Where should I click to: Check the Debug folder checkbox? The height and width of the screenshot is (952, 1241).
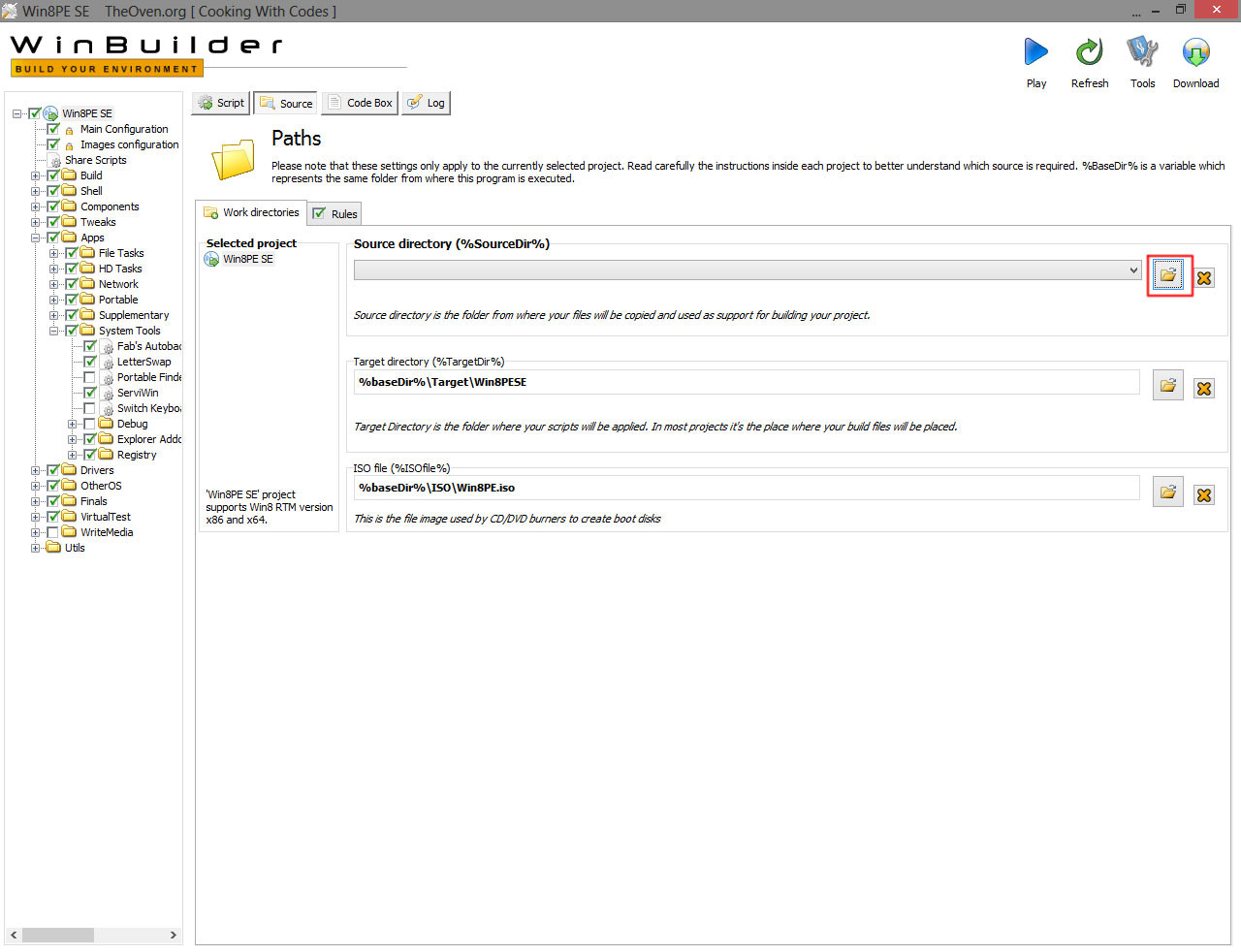point(90,424)
